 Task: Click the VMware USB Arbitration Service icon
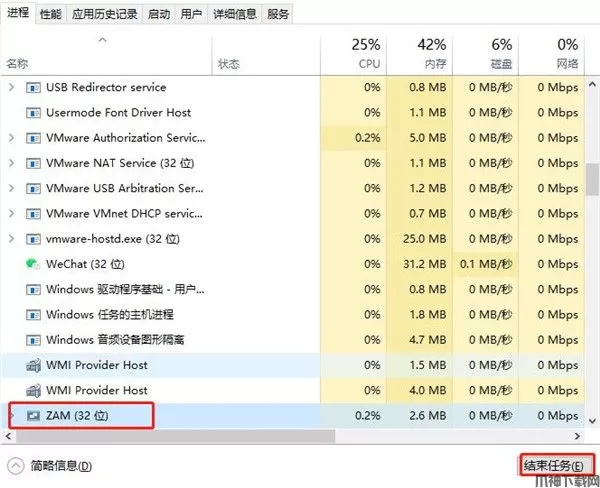click(x=33, y=189)
